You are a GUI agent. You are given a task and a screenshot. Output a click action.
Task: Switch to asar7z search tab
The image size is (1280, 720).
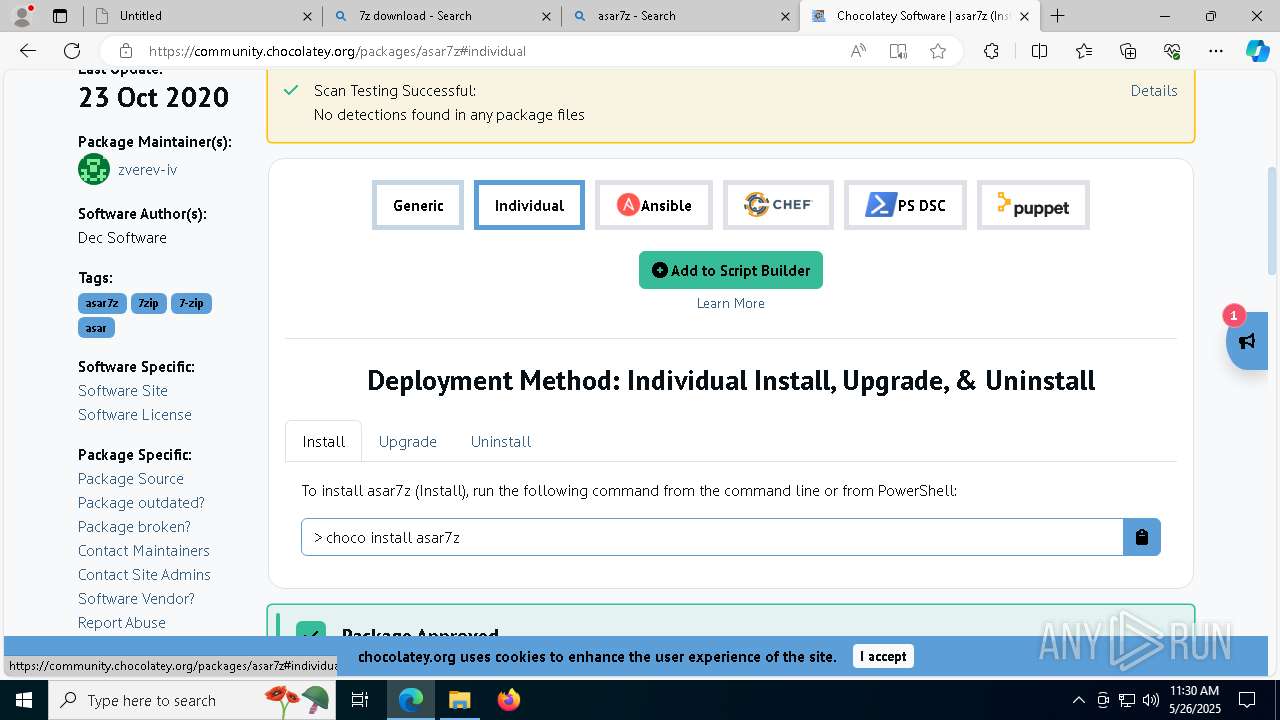[680, 16]
